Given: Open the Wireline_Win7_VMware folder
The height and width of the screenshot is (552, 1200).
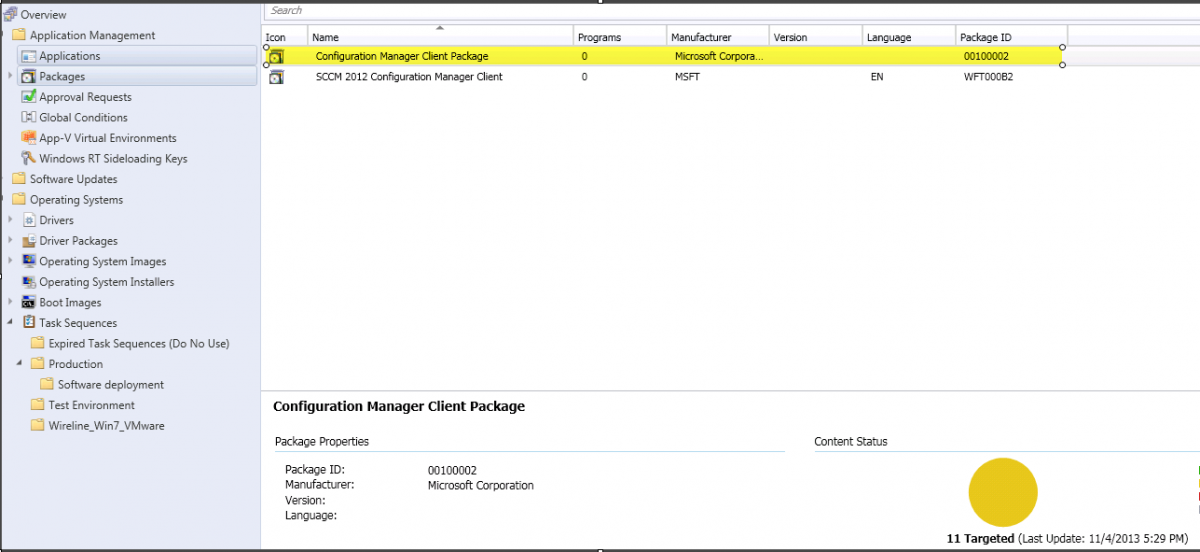Looking at the screenshot, I should coord(107,425).
